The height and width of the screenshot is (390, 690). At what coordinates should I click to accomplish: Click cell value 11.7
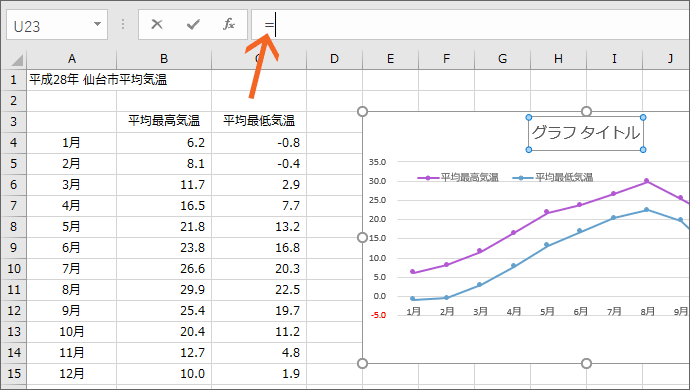click(164, 184)
